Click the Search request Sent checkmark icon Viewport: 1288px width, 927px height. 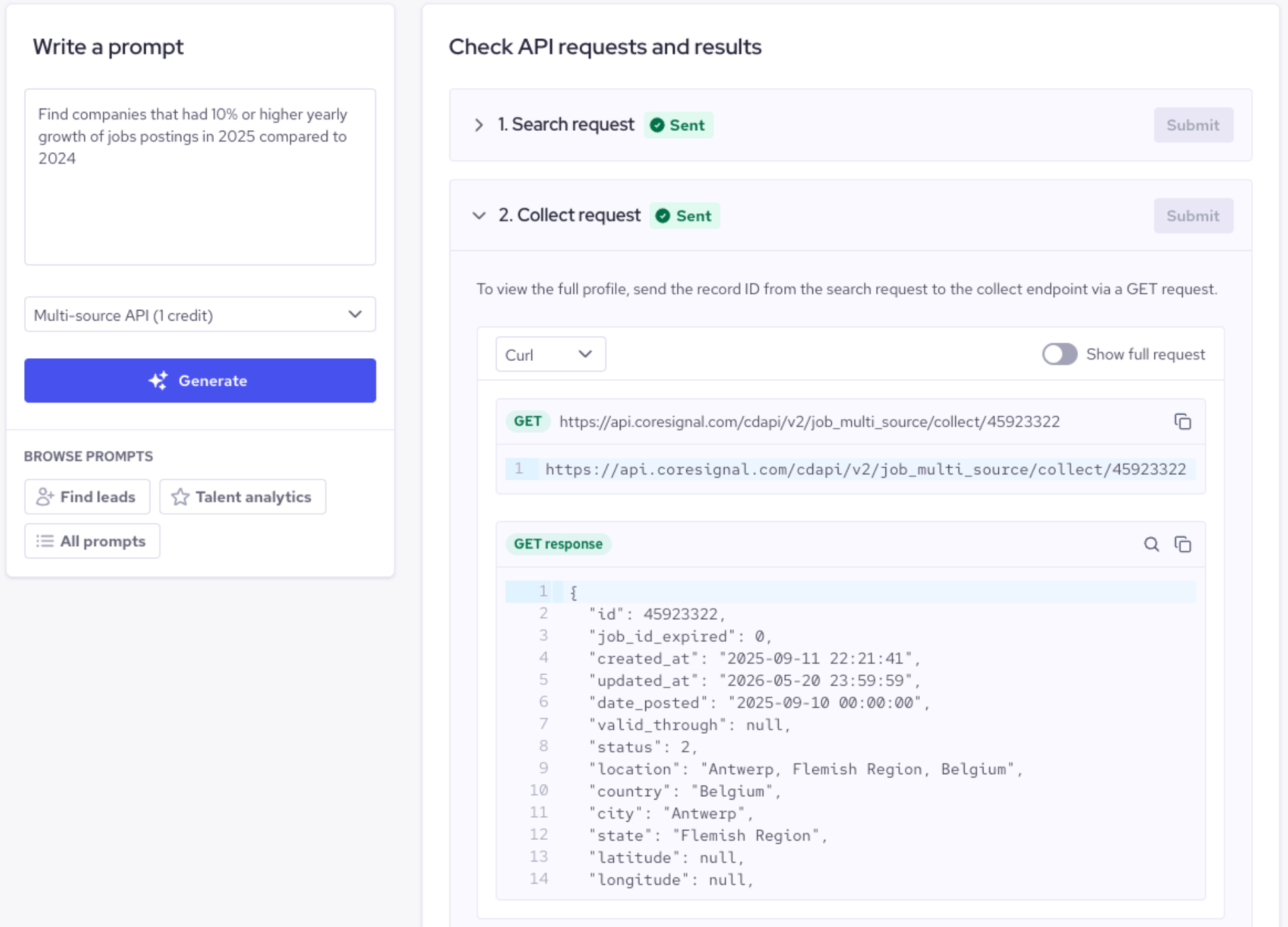(657, 125)
